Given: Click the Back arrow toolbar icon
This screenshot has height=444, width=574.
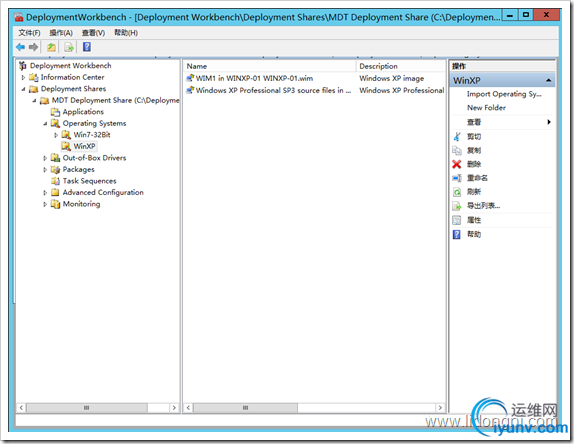Looking at the screenshot, I should pyautogui.click(x=20, y=47).
